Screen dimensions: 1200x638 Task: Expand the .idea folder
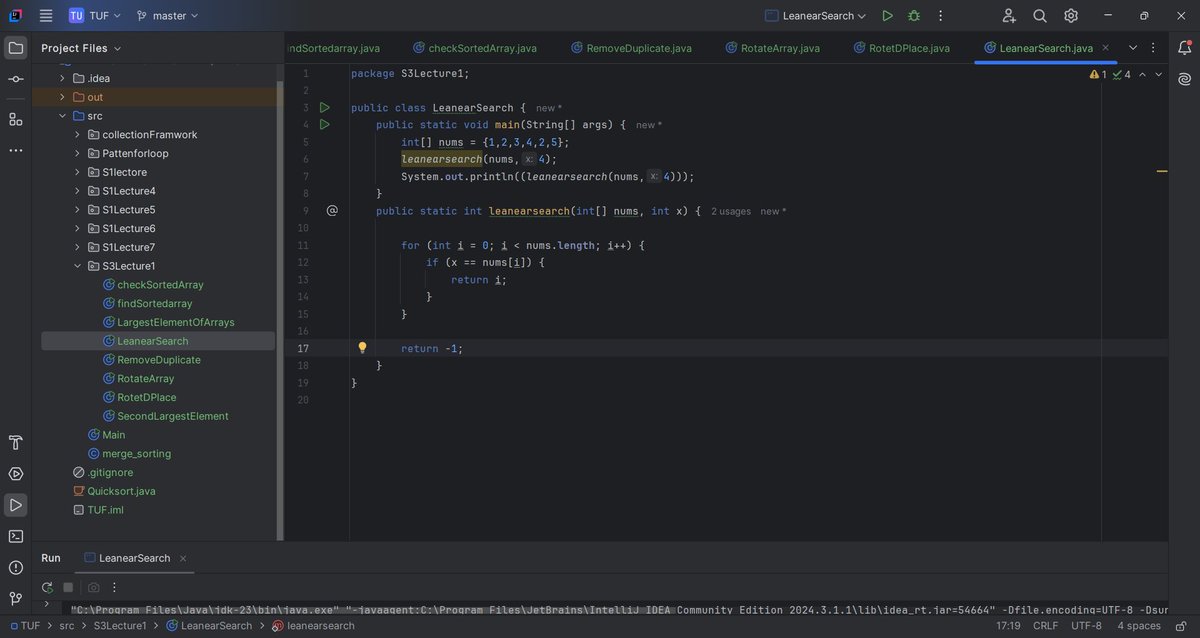pos(62,78)
